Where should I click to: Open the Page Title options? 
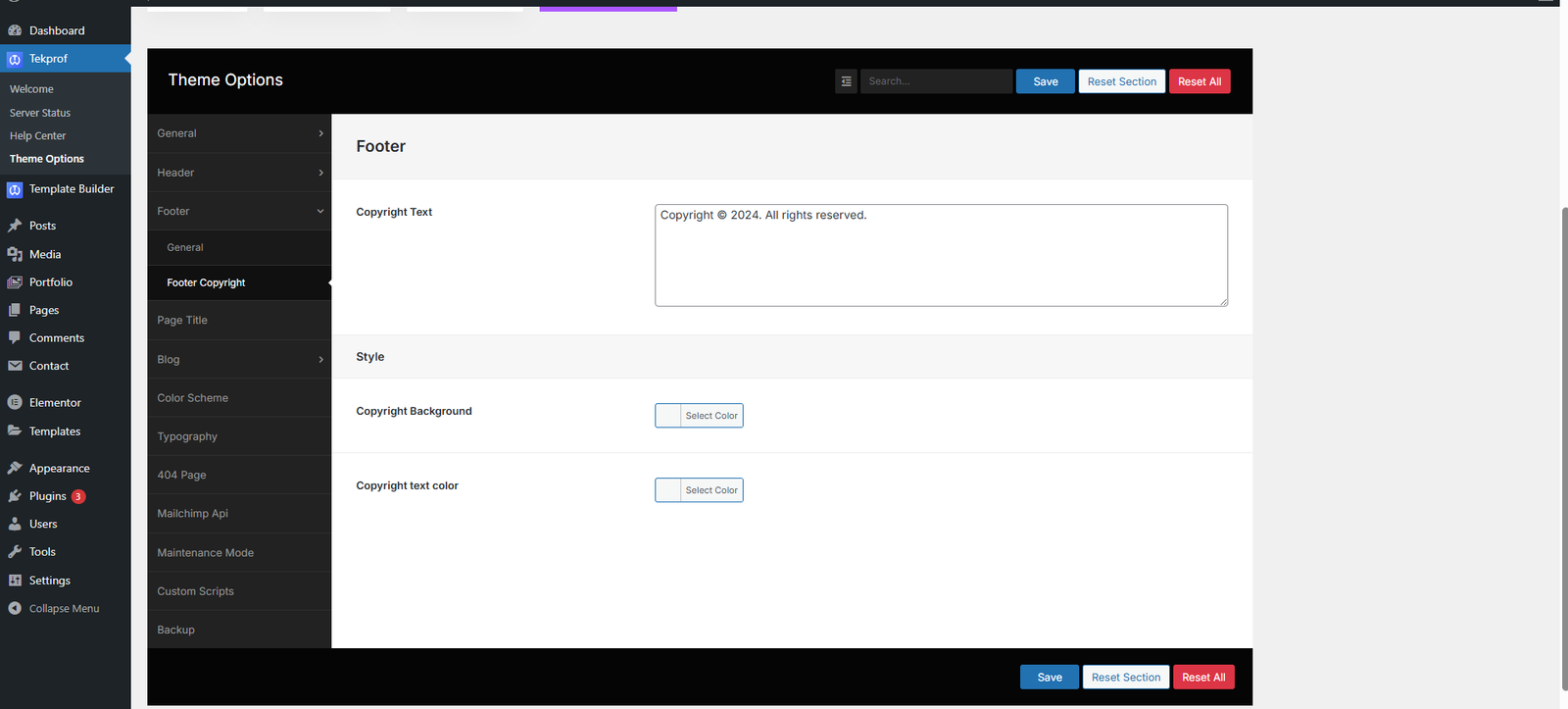coord(239,321)
